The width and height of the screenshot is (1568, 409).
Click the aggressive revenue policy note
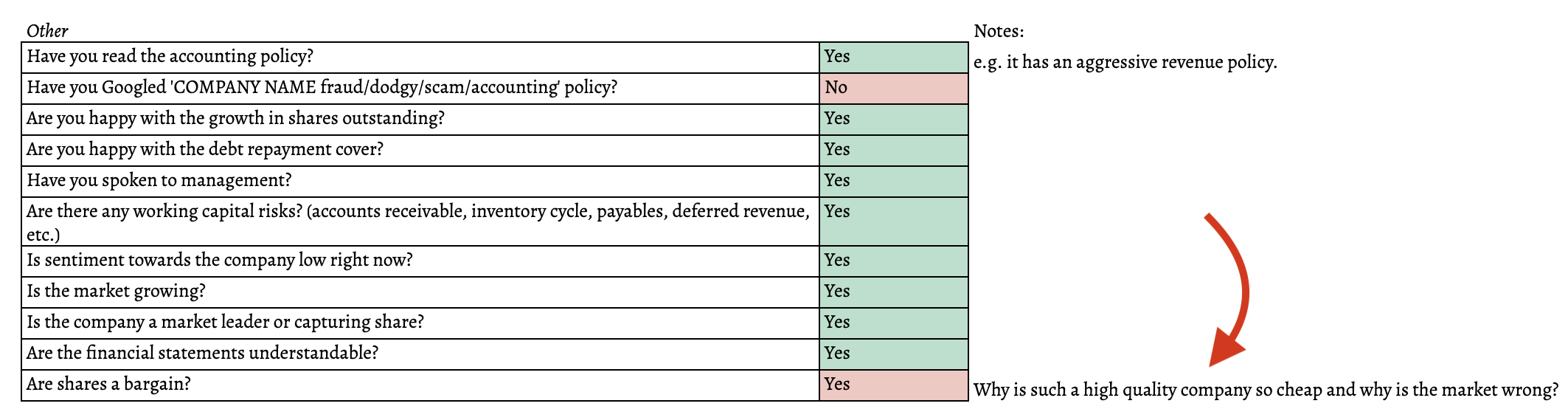coord(1125,62)
